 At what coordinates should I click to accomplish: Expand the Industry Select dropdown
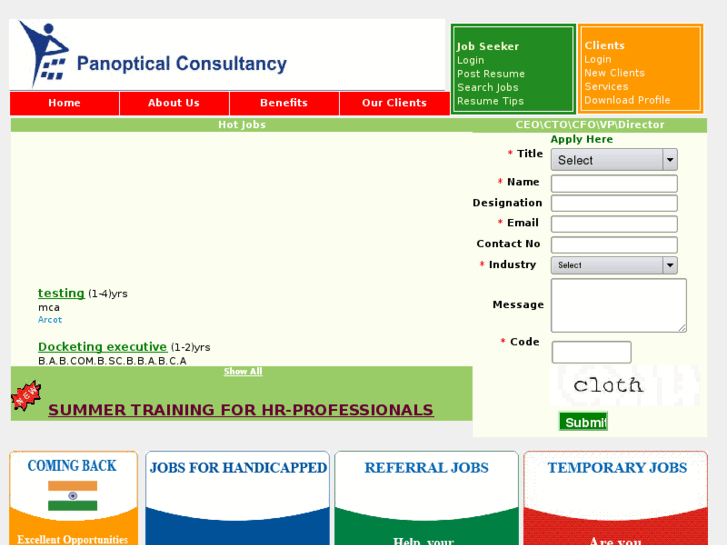click(x=614, y=265)
